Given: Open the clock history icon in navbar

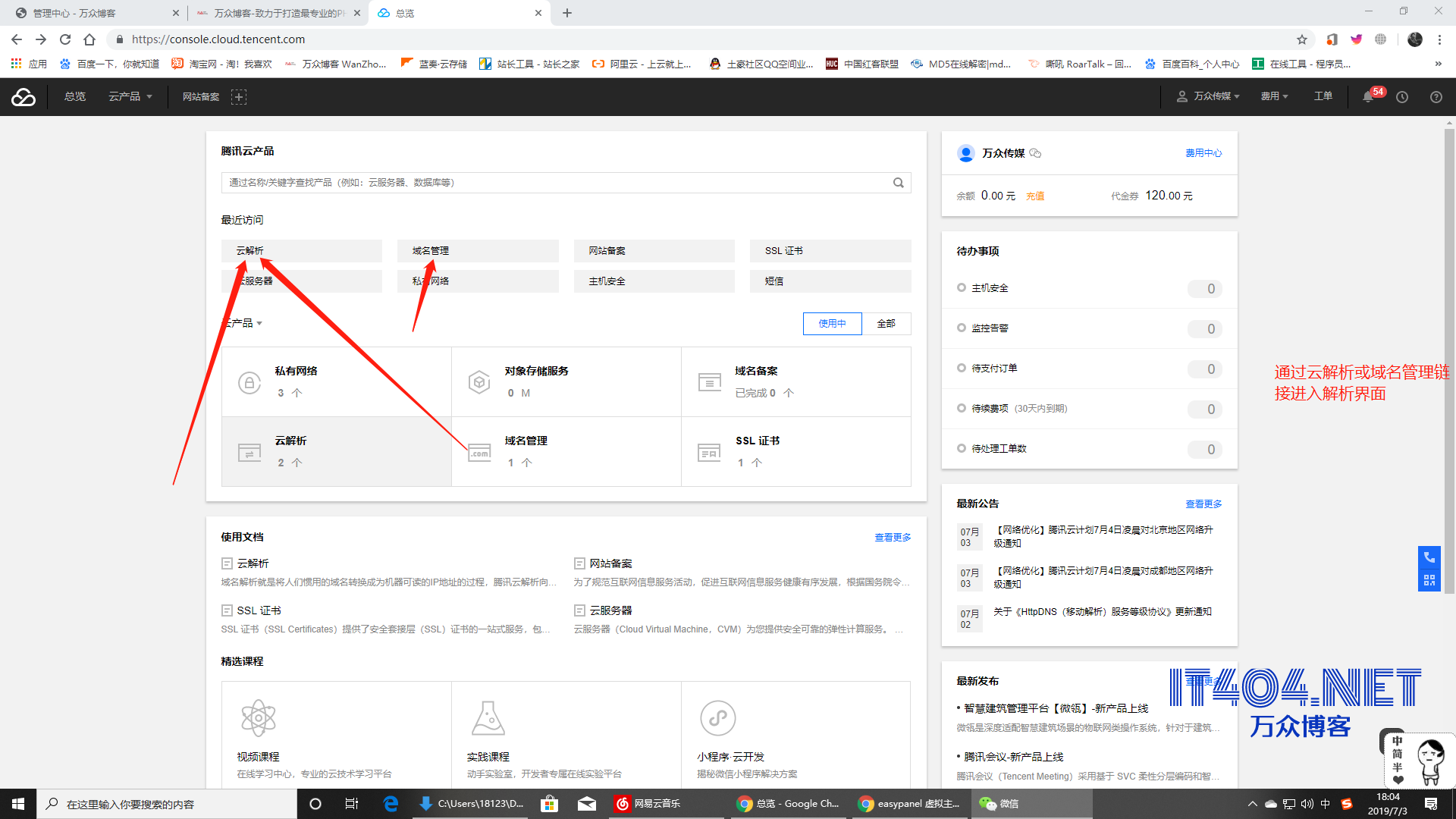Looking at the screenshot, I should point(1402,97).
